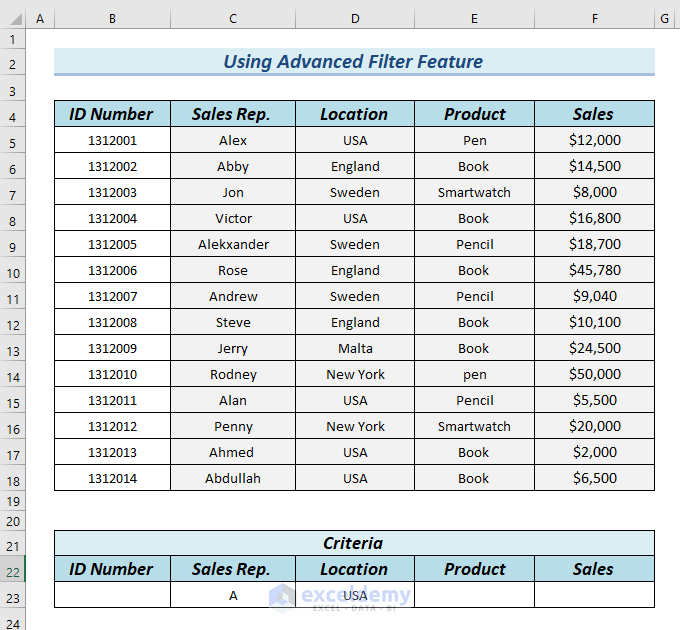Click the 'Using Advanced Filter Feature' title cell
Screen dimensions: 680x630
[353, 62]
